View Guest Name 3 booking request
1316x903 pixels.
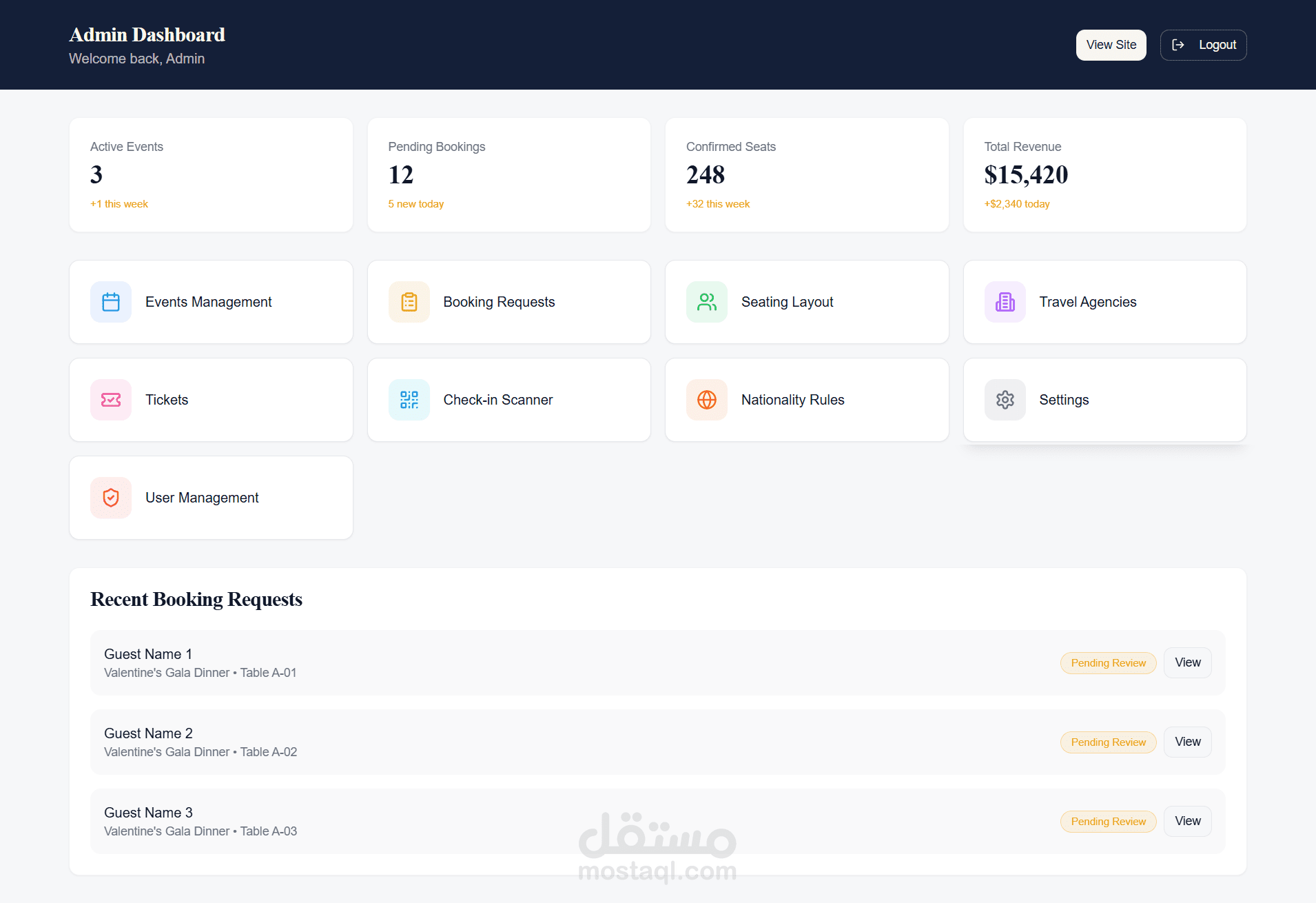[x=1188, y=821]
